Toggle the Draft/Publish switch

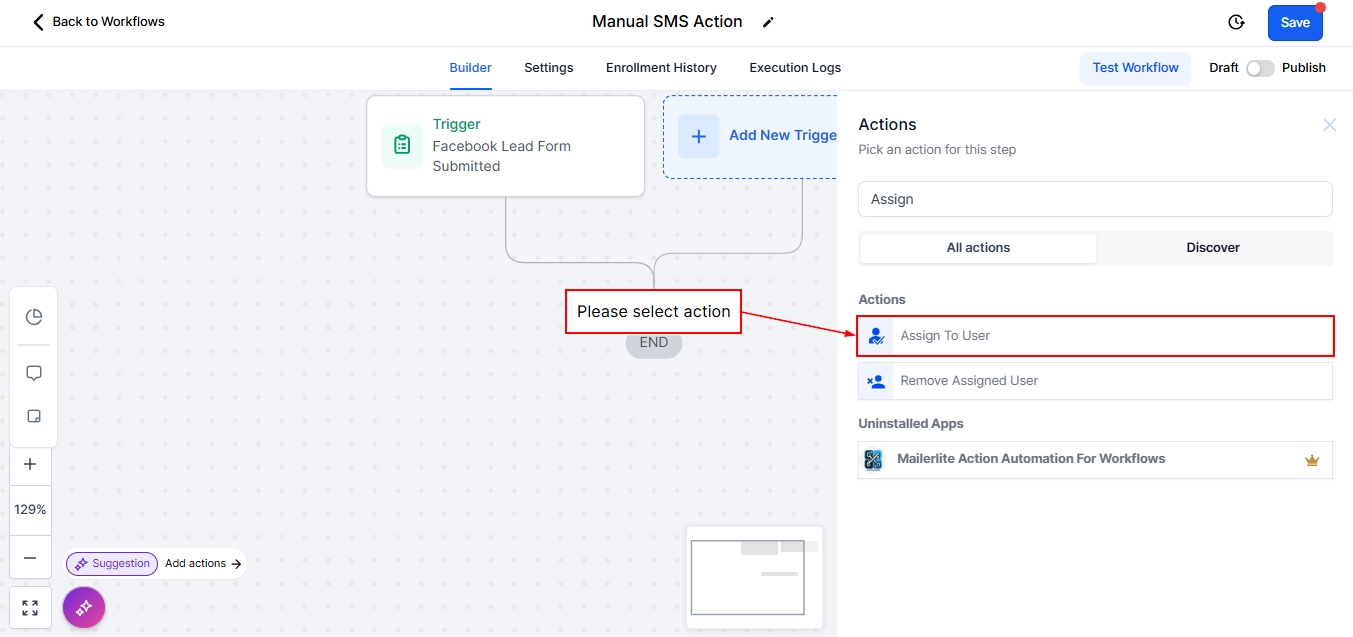click(1260, 68)
